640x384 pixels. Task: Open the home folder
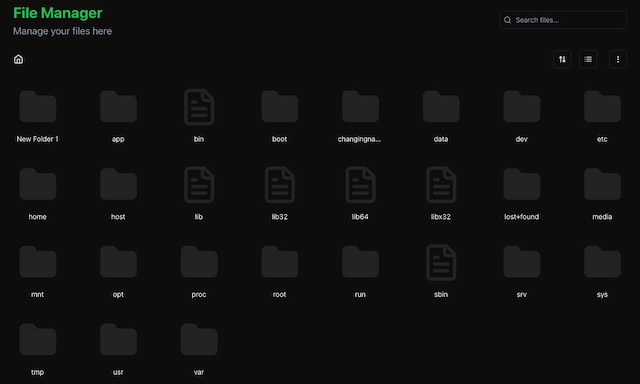(x=38, y=184)
